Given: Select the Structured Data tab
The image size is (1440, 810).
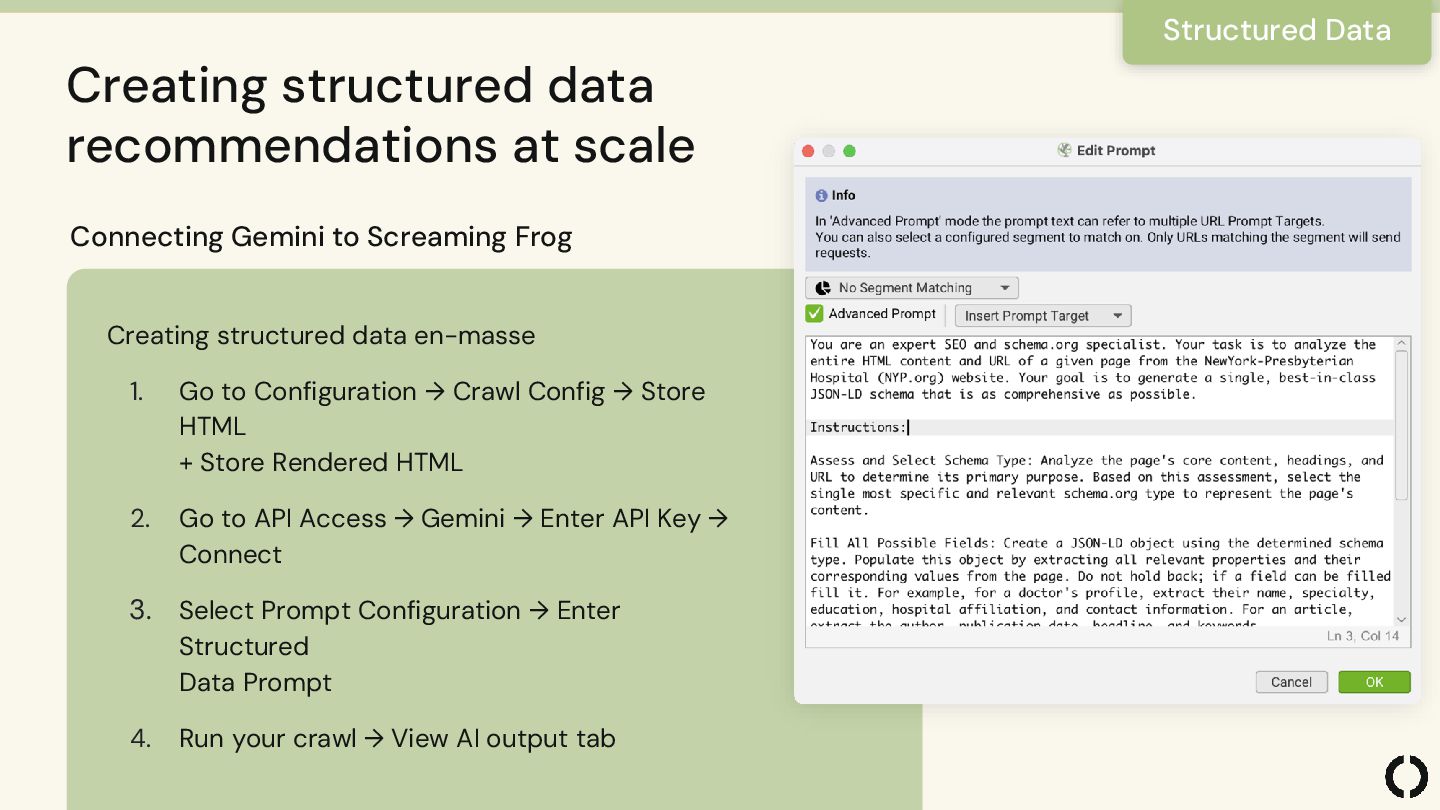Looking at the screenshot, I should tap(1276, 30).
